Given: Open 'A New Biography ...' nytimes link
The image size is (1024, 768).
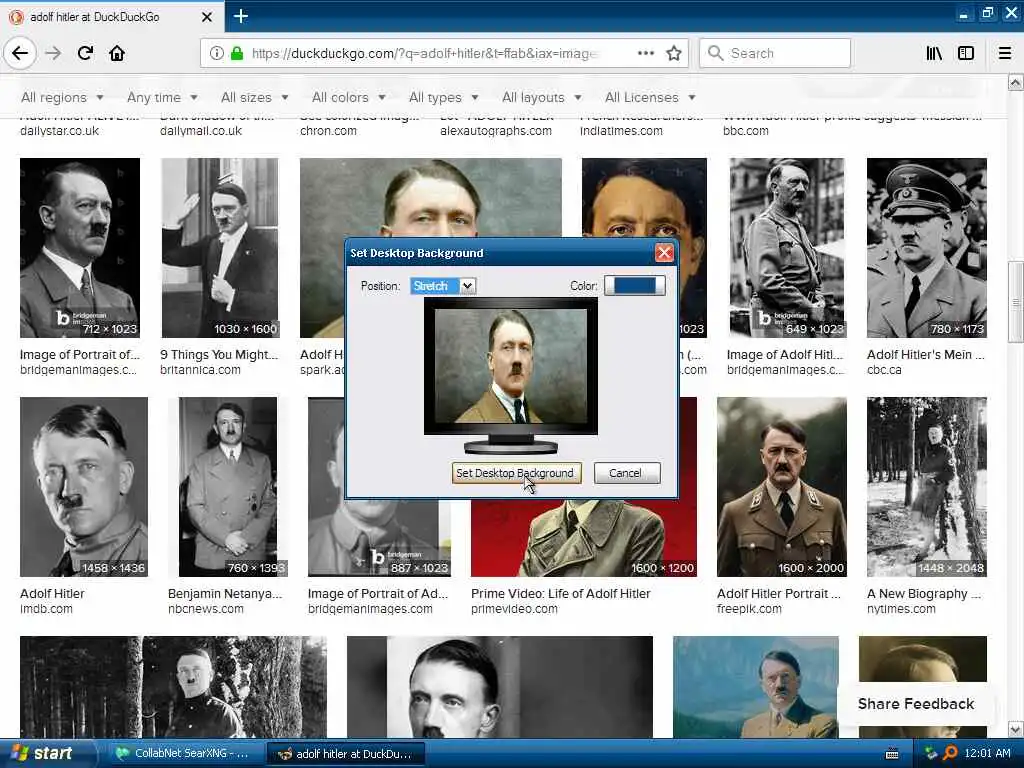Looking at the screenshot, I should [924, 594].
